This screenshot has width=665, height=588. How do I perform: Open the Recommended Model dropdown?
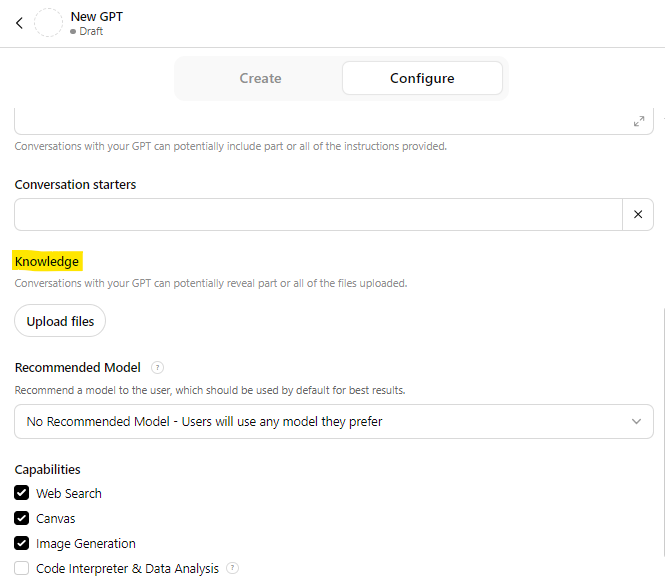pyautogui.click(x=320, y=421)
